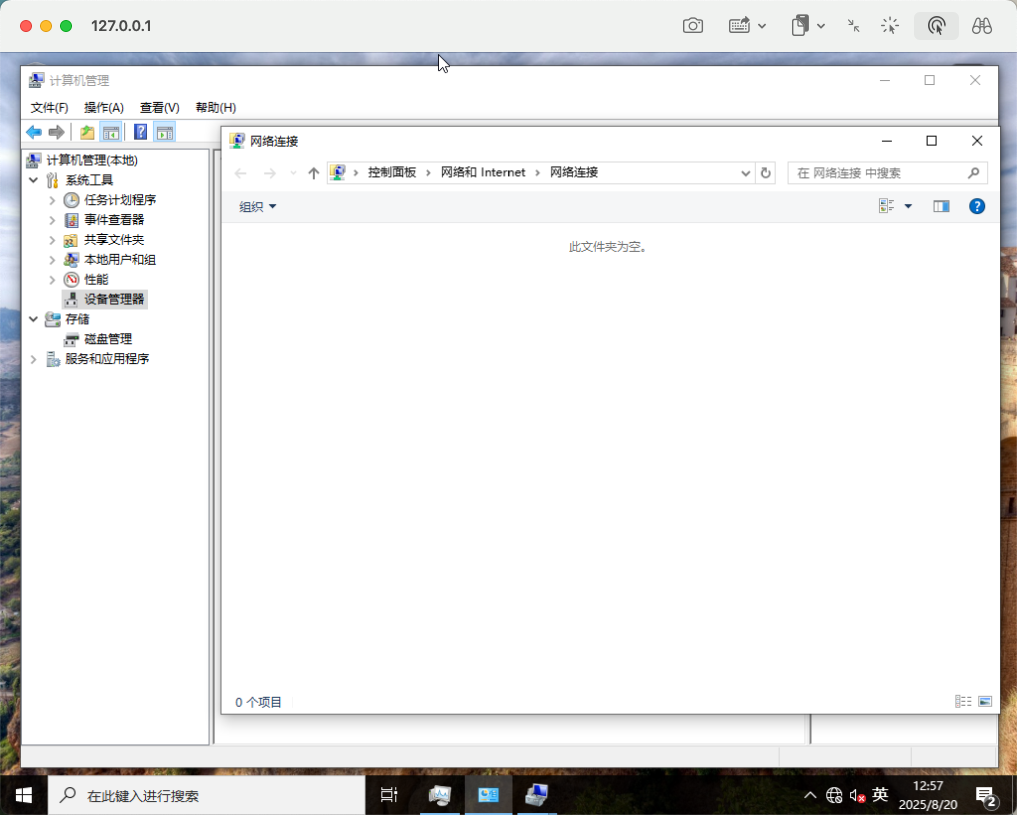1017x815 pixels.
Task: Switch to large icons view in status bar
Action: 985,702
